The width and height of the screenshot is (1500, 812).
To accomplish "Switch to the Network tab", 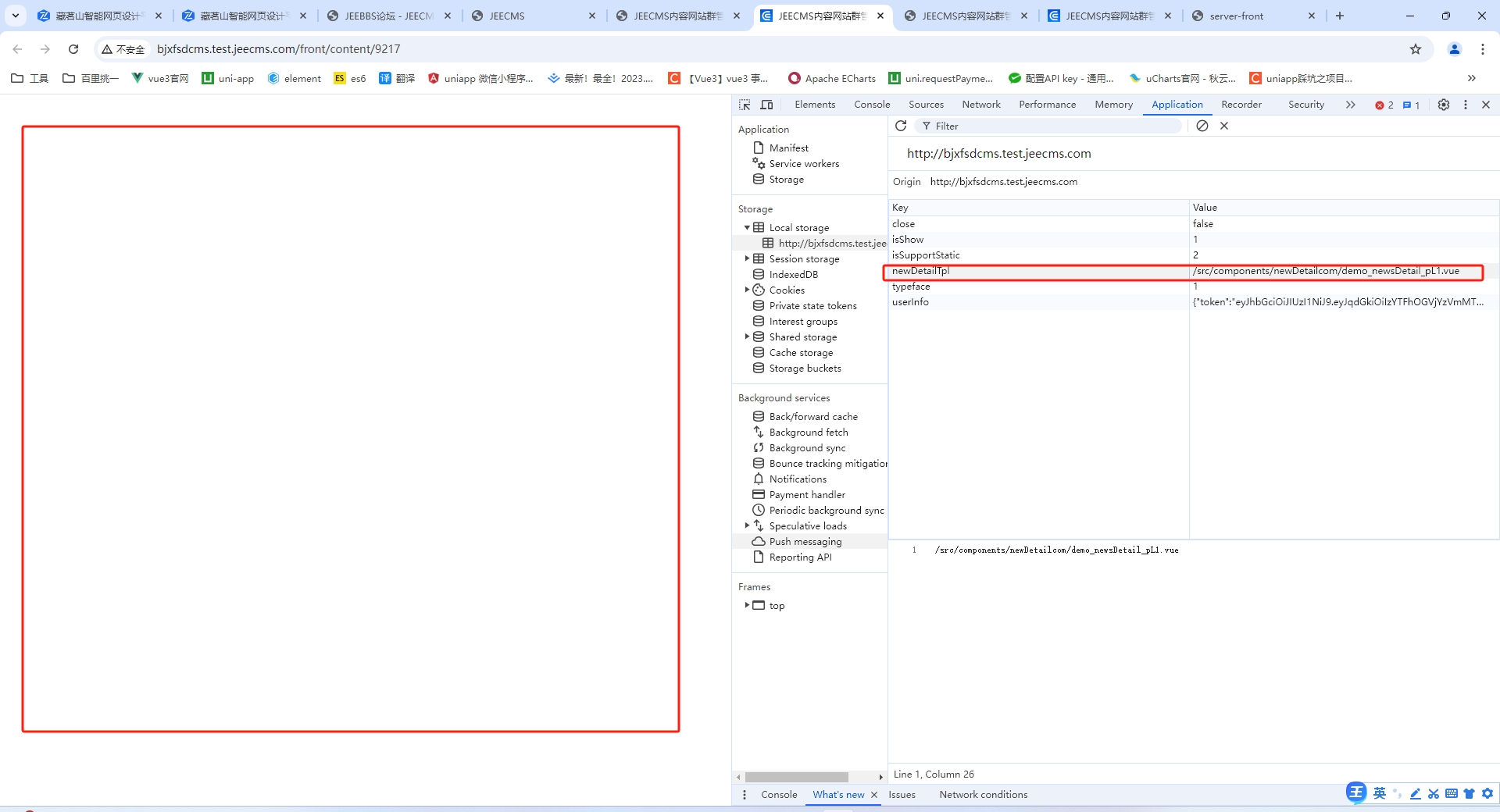I will coord(981,105).
